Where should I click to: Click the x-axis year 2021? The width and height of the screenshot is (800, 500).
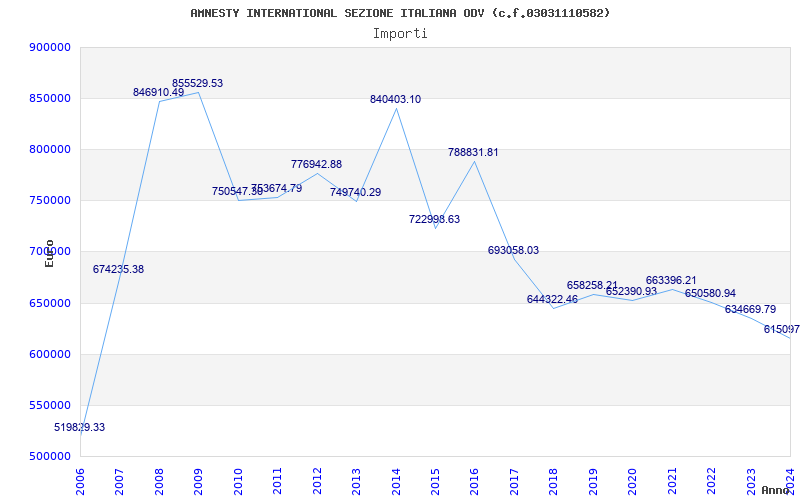coord(672,481)
